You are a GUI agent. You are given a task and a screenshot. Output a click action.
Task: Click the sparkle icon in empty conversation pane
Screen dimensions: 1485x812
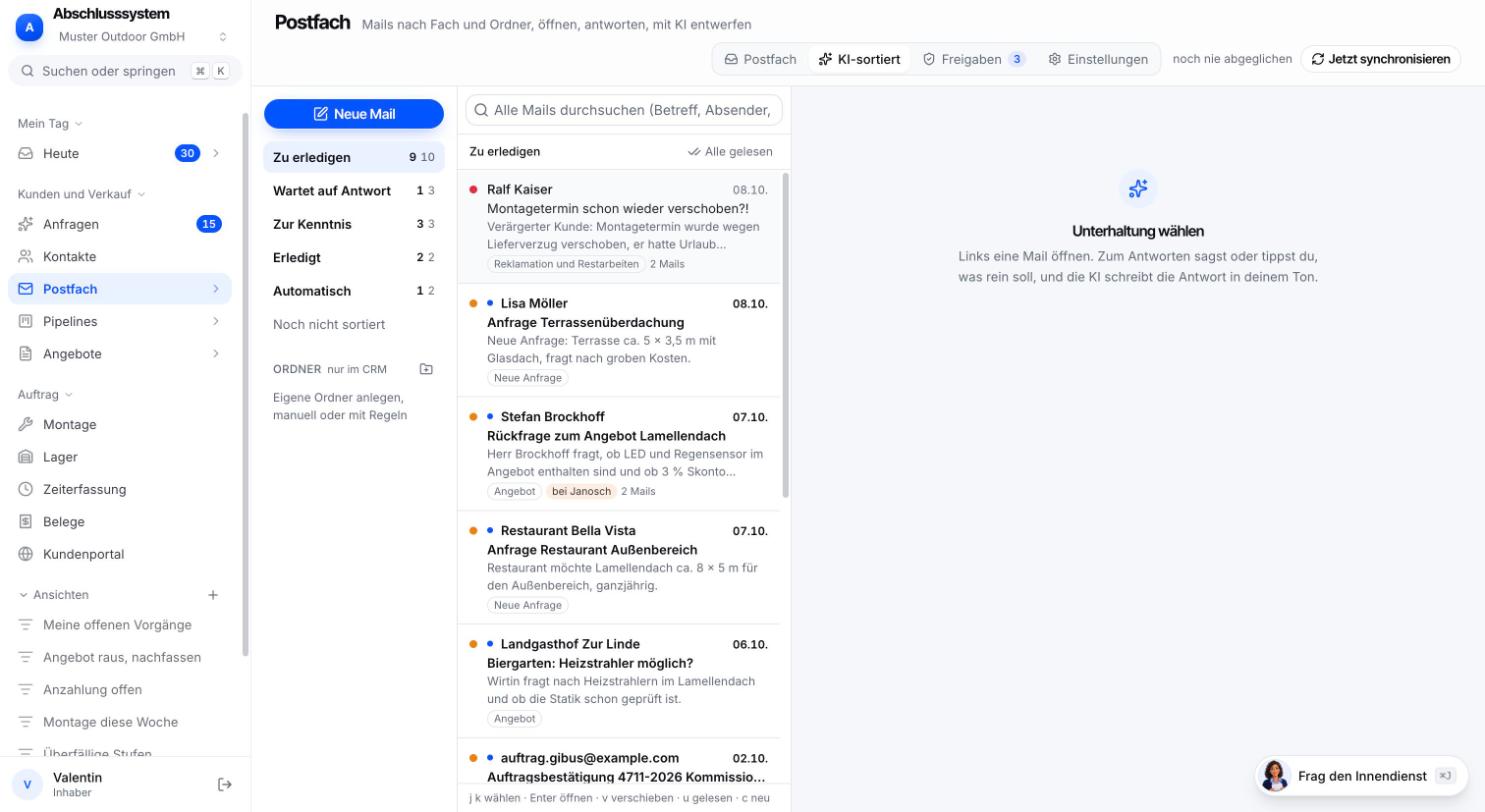coord(1138,188)
